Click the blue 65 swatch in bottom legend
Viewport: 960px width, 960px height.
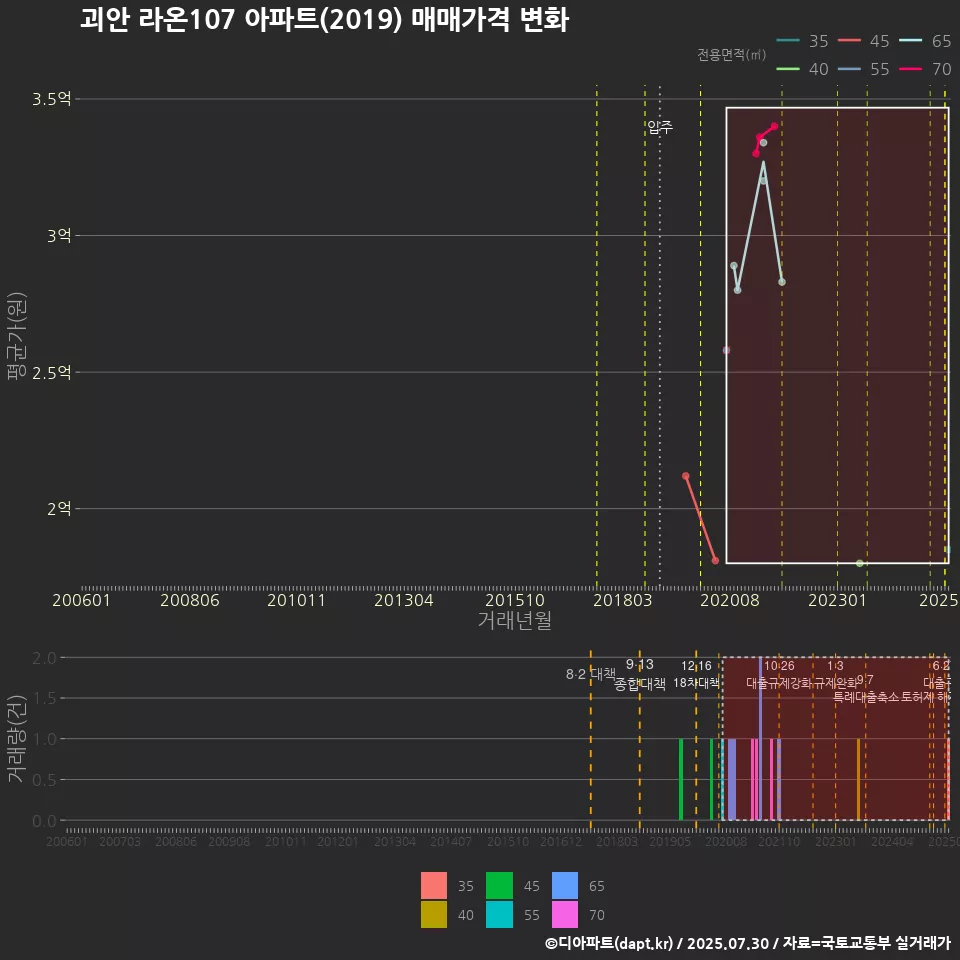pos(564,885)
